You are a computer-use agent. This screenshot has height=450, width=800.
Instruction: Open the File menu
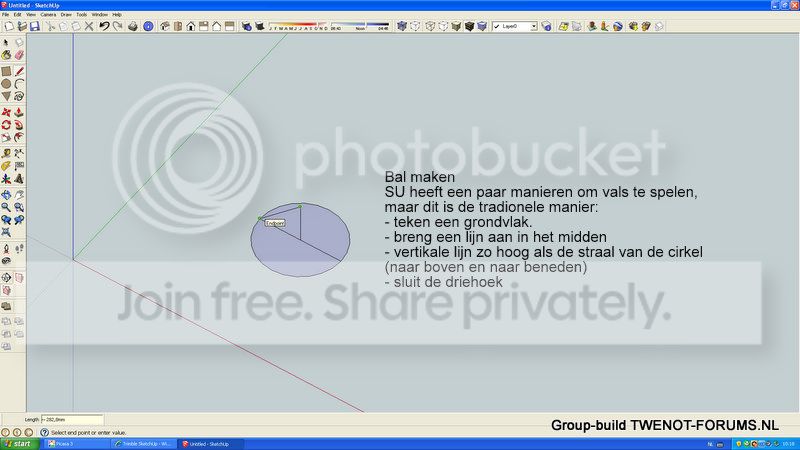point(6,15)
